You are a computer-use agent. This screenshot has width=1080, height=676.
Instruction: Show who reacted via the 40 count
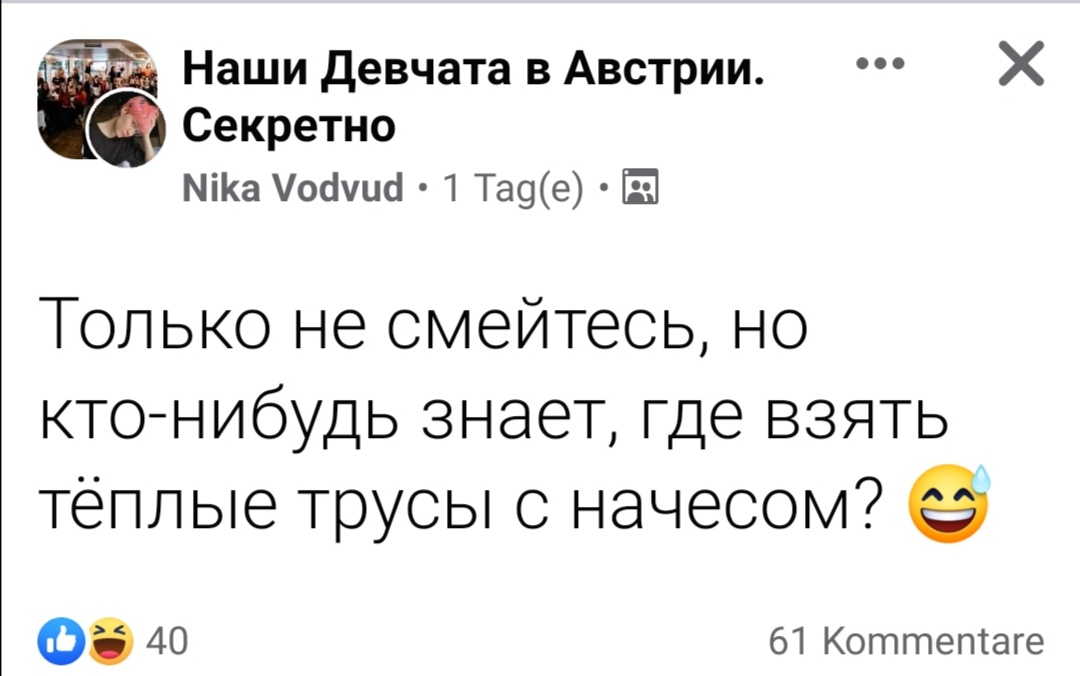tap(160, 640)
